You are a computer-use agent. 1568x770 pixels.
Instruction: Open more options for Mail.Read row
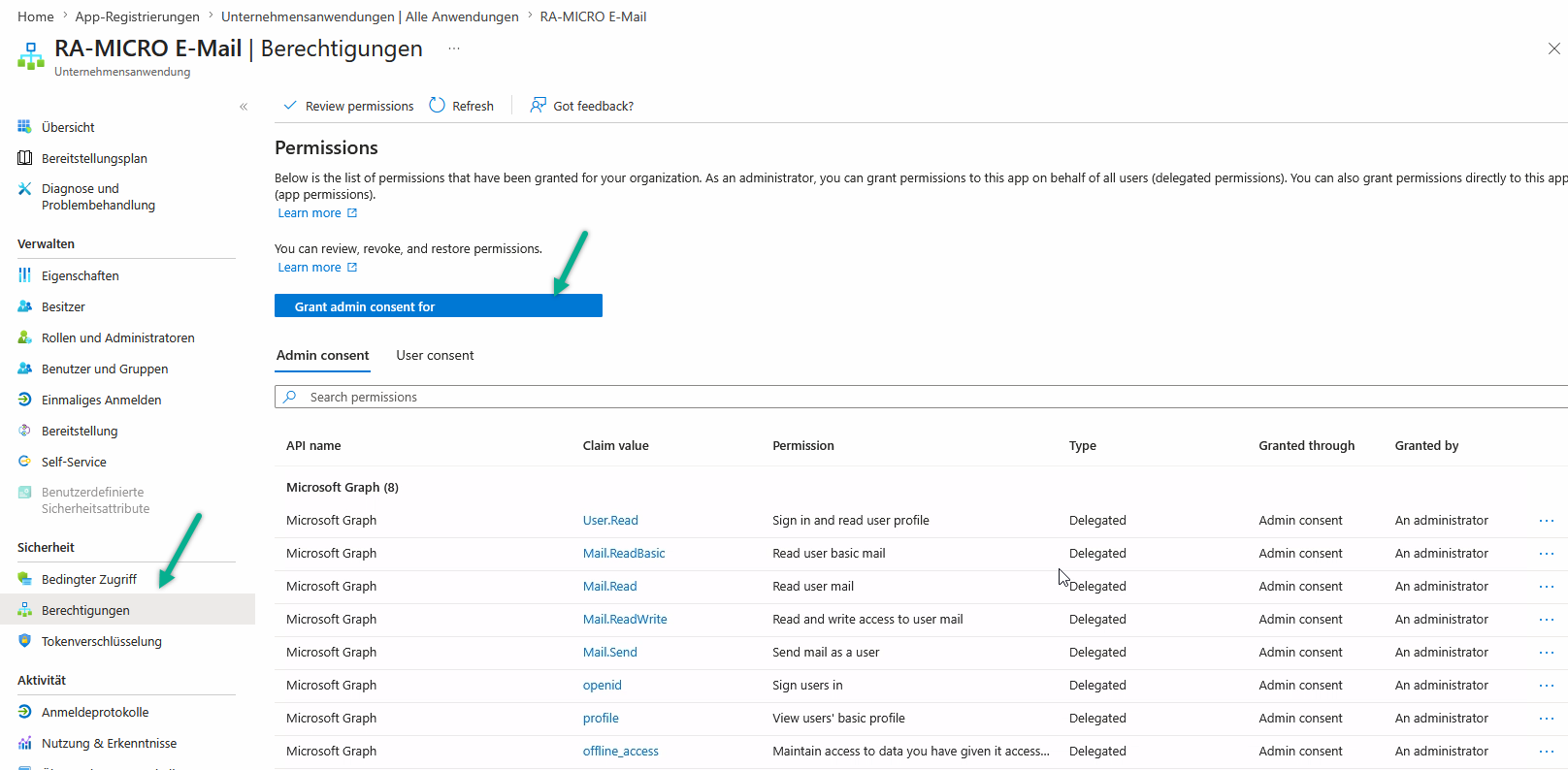[x=1547, y=587]
